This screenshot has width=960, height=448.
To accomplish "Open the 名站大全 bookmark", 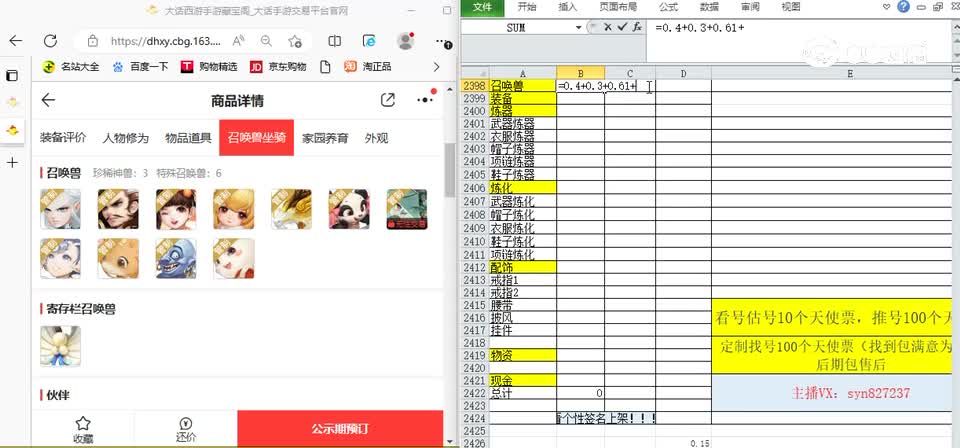I will tap(72, 67).
